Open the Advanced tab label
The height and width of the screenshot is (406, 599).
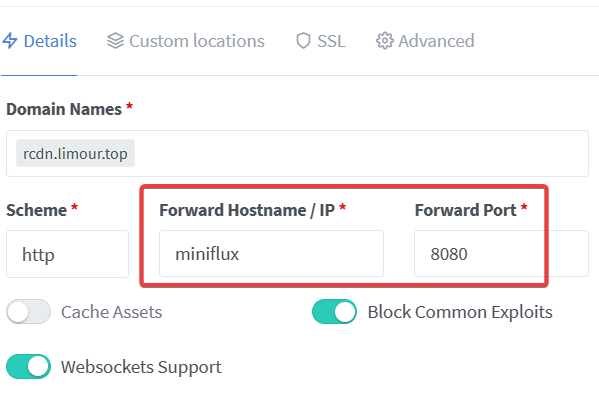436,41
